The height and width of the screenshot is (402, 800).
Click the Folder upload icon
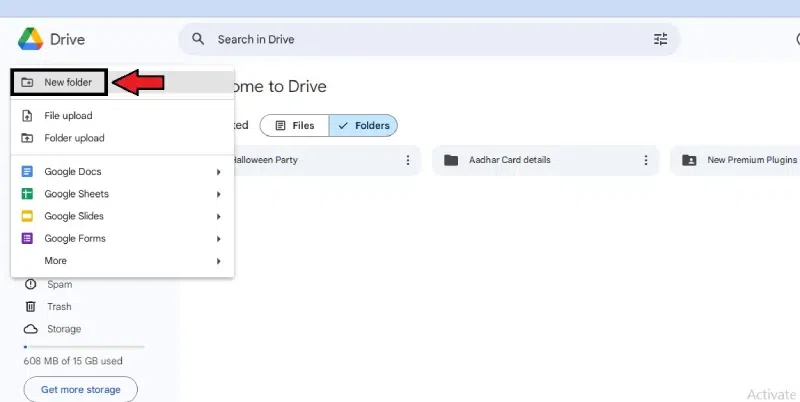27,138
